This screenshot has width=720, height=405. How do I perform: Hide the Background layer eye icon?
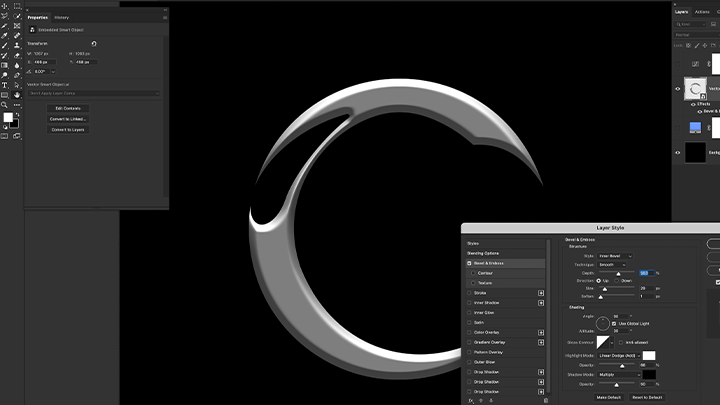678,153
